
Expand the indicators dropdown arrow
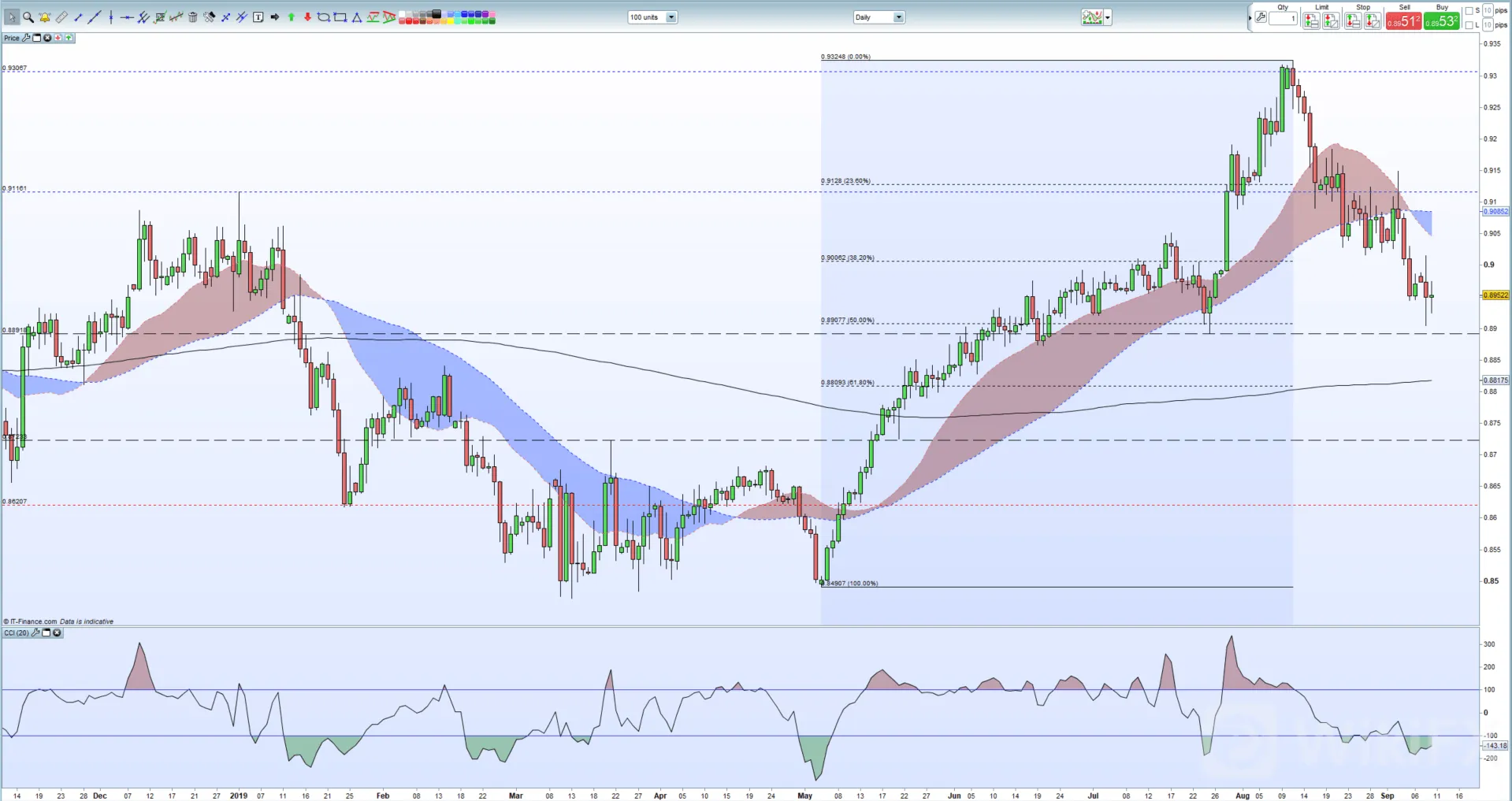1108,17
